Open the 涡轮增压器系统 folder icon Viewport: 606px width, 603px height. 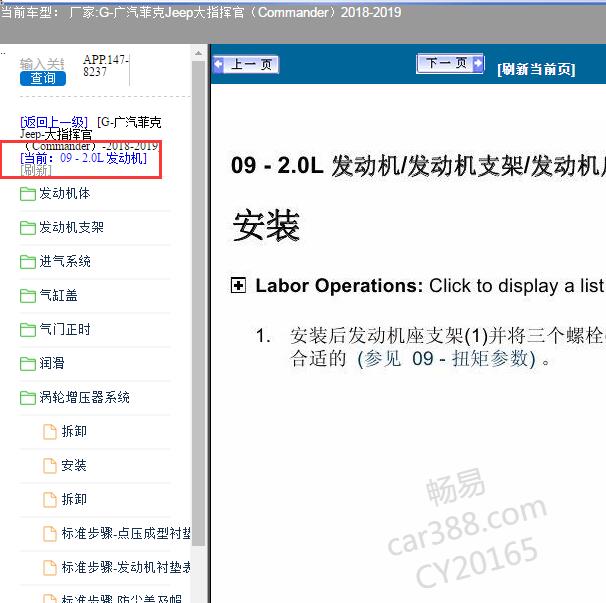(x=28, y=397)
